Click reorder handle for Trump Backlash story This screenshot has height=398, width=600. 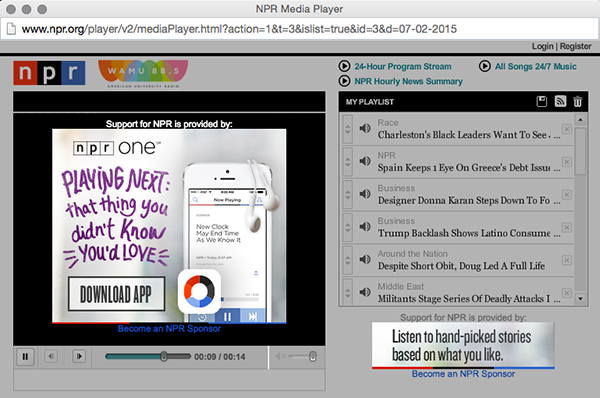pyautogui.click(x=347, y=227)
